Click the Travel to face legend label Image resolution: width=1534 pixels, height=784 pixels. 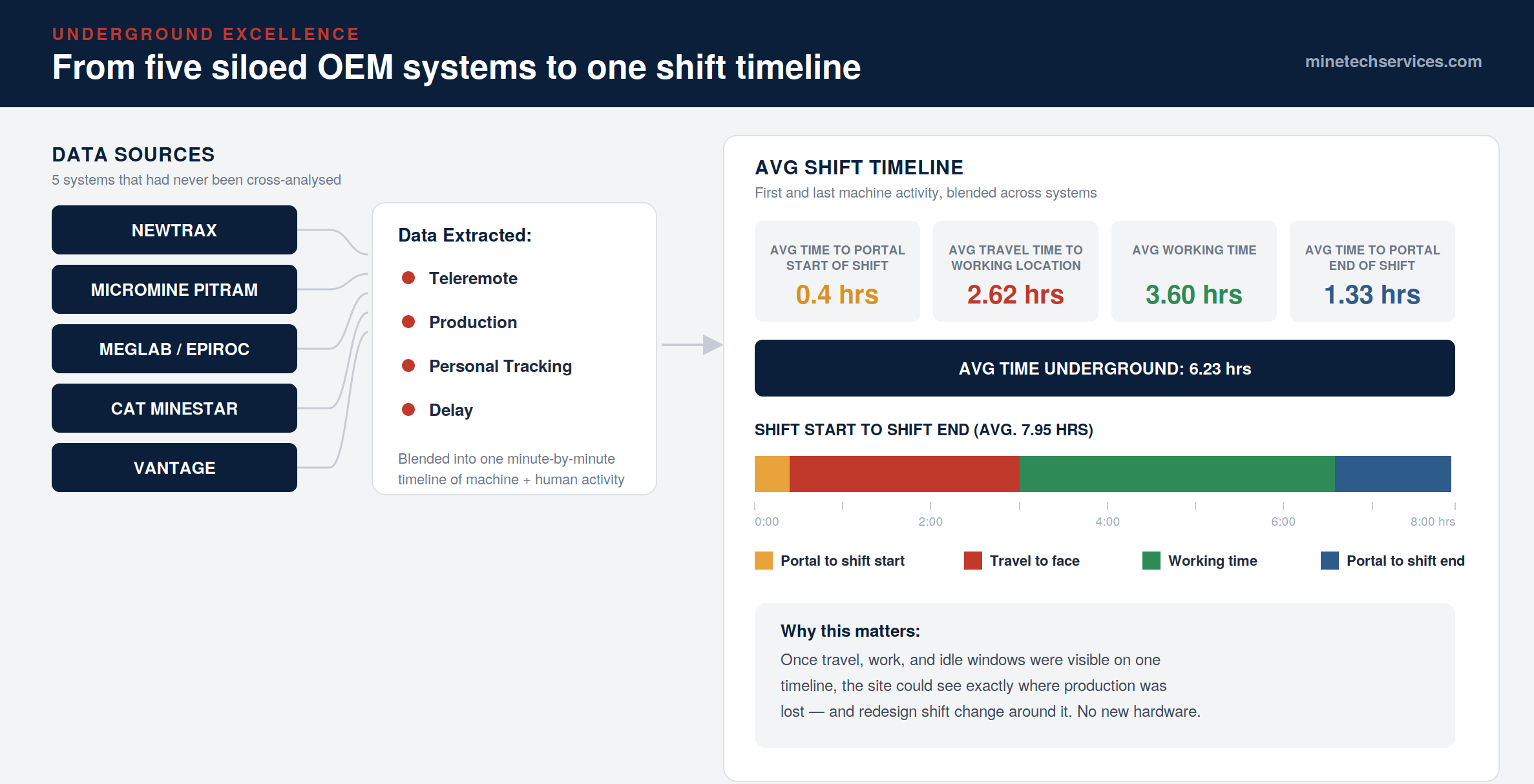coord(1035,561)
